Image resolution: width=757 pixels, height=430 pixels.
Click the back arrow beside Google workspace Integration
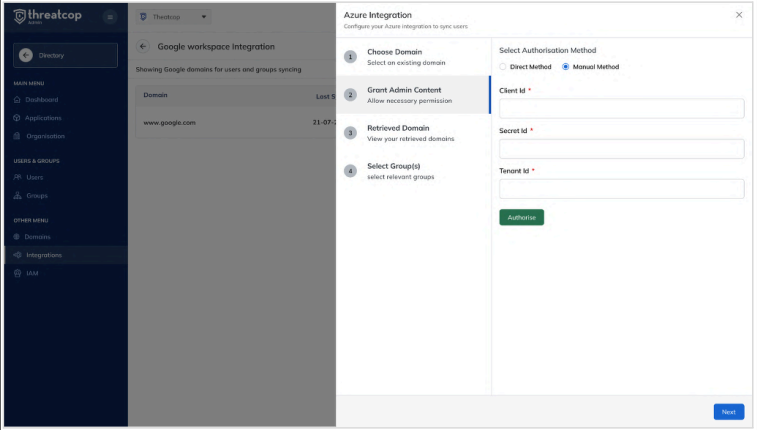click(143, 47)
